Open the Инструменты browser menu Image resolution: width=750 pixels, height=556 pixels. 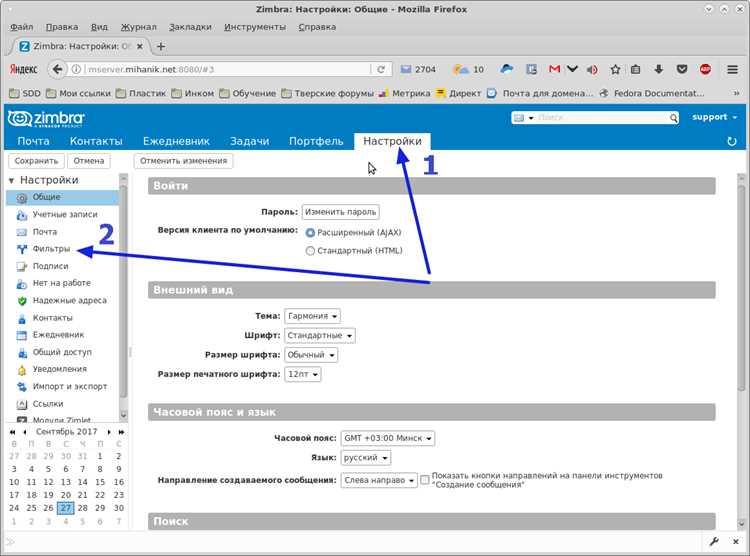(255, 27)
